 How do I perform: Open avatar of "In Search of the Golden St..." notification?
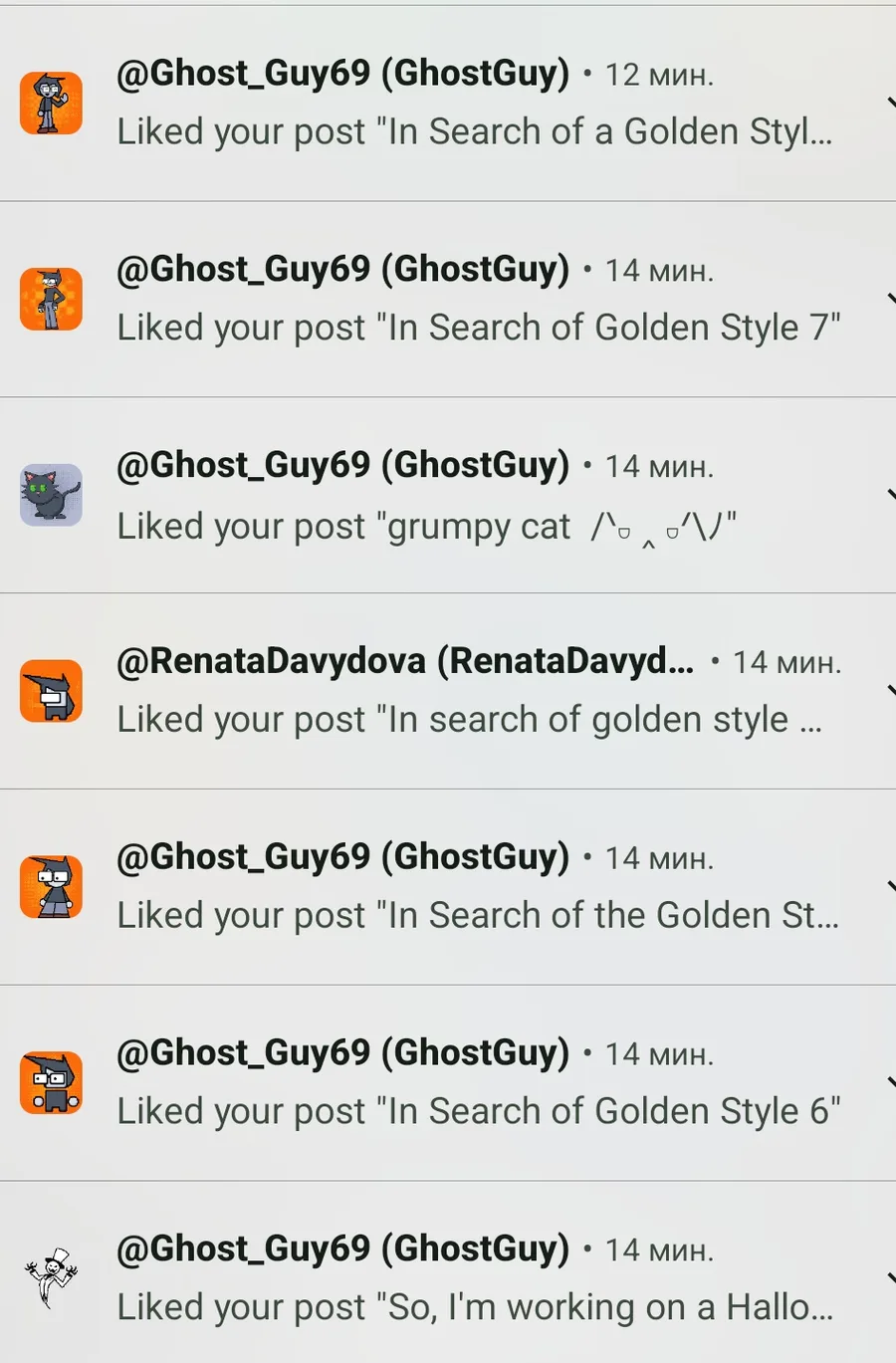[51, 886]
